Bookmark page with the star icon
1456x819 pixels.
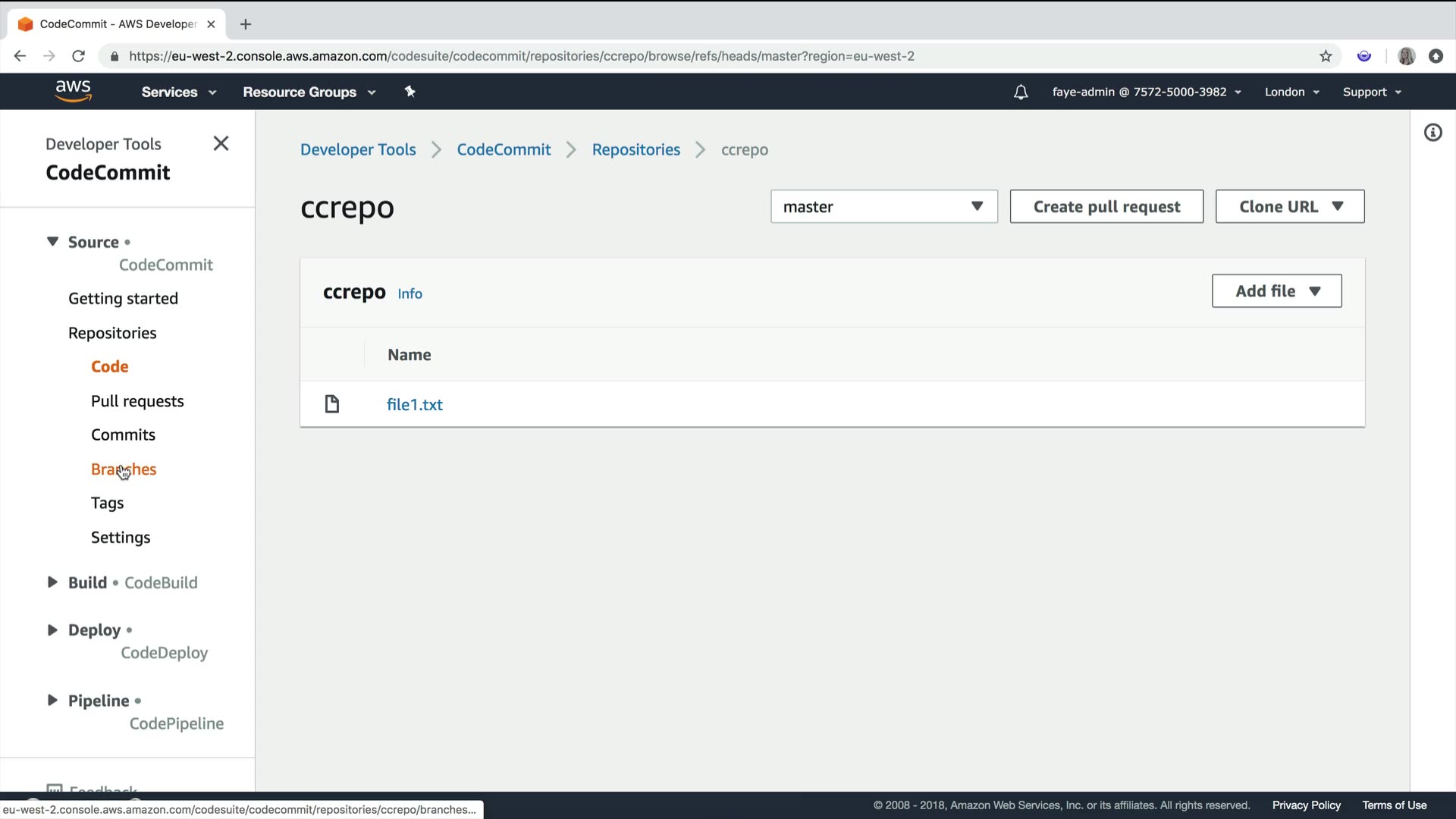1326,56
